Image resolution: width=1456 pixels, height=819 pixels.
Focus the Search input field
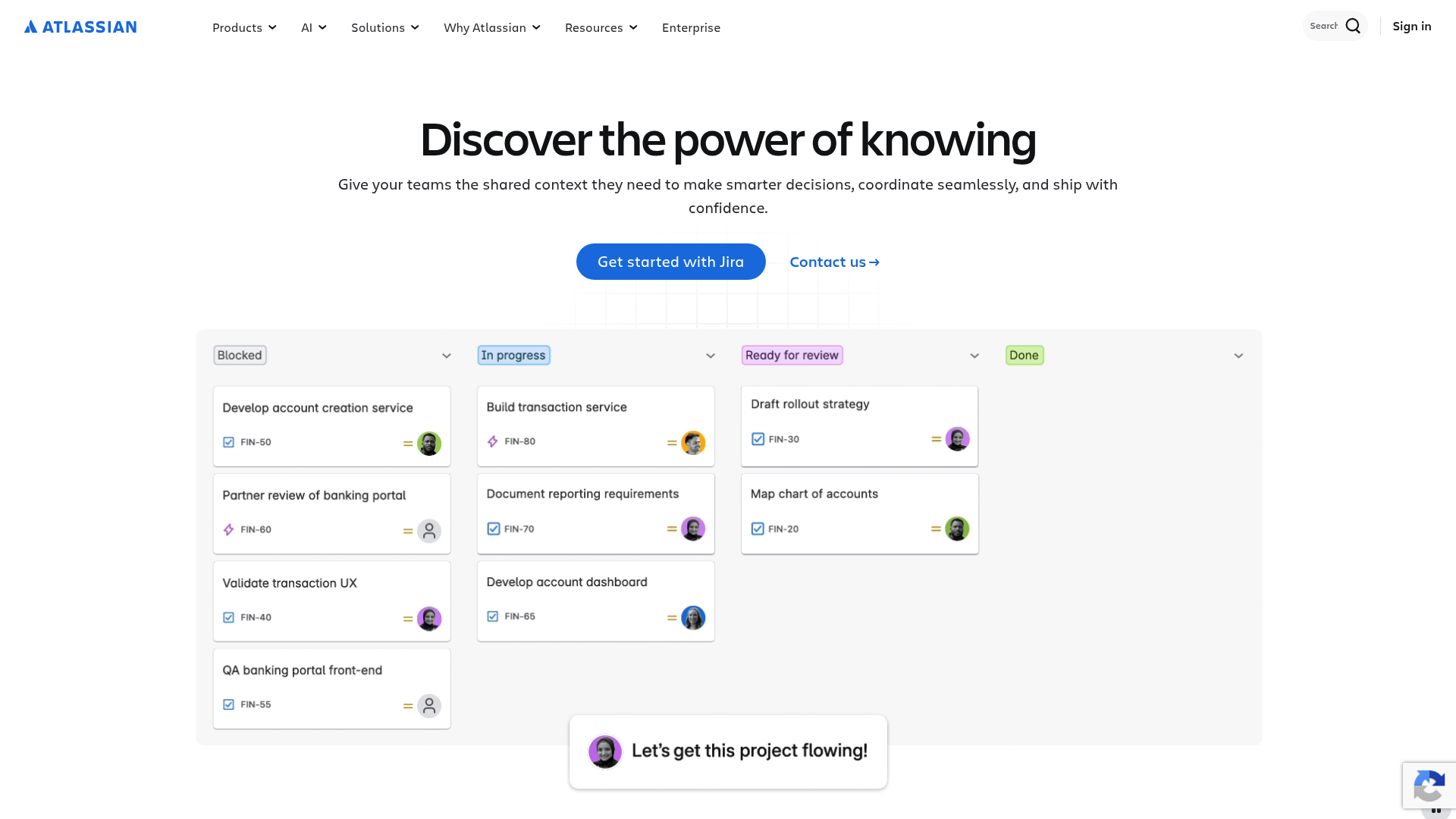1323,27
